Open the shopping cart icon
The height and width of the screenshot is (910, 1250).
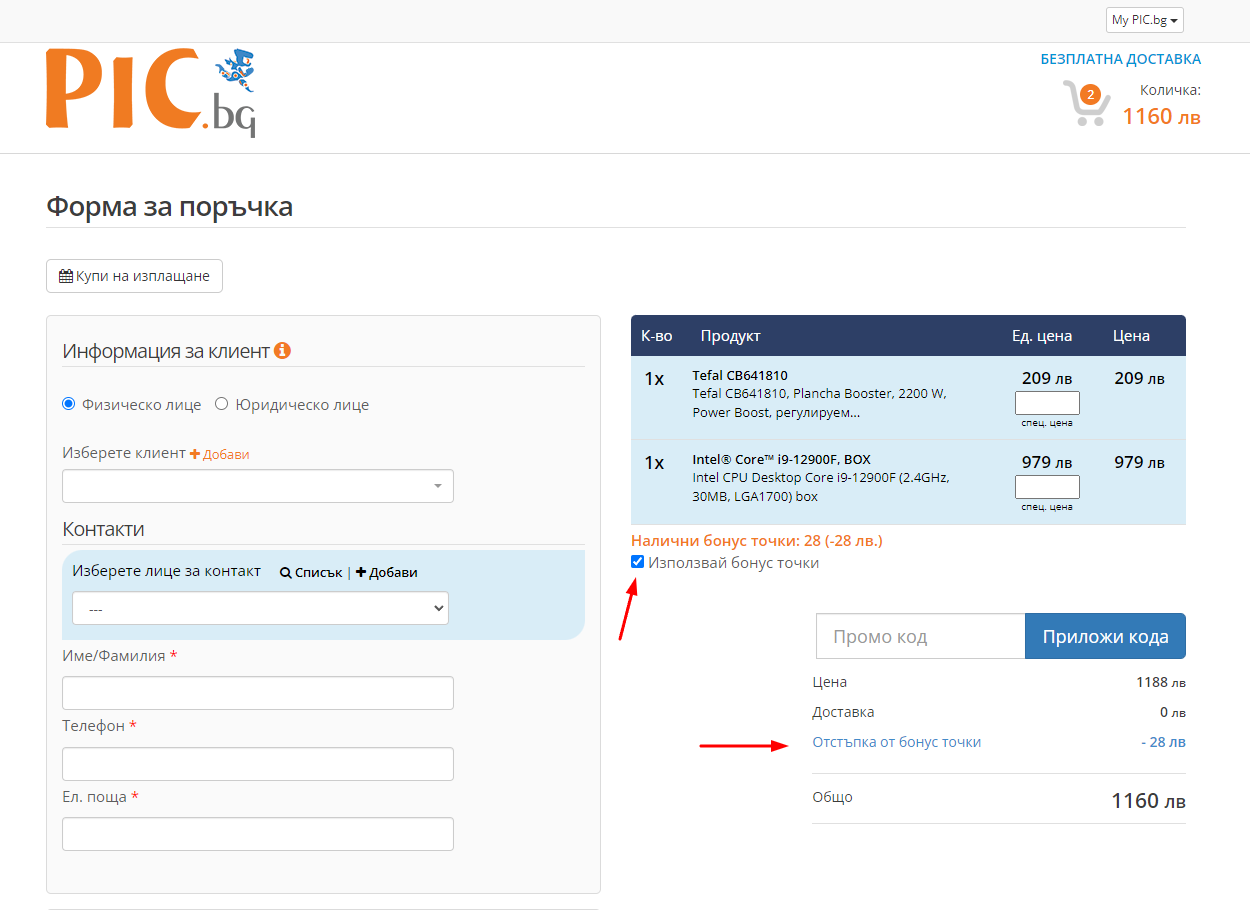click(1085, 103)
